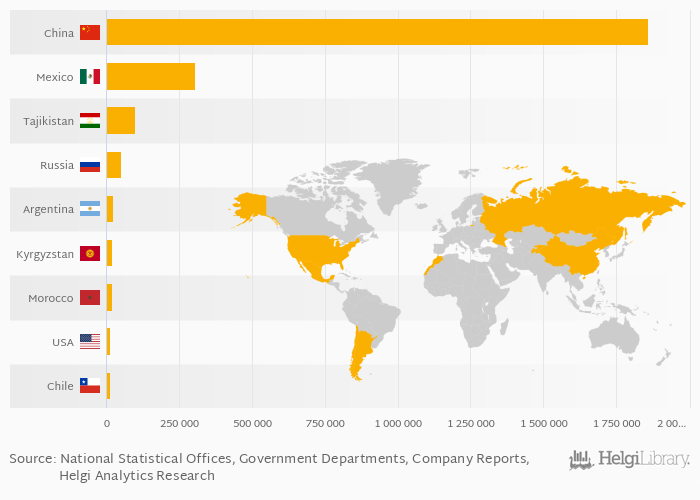Click the Russia flag icon
Screen dimensions: 700x500
click(90, 166)
